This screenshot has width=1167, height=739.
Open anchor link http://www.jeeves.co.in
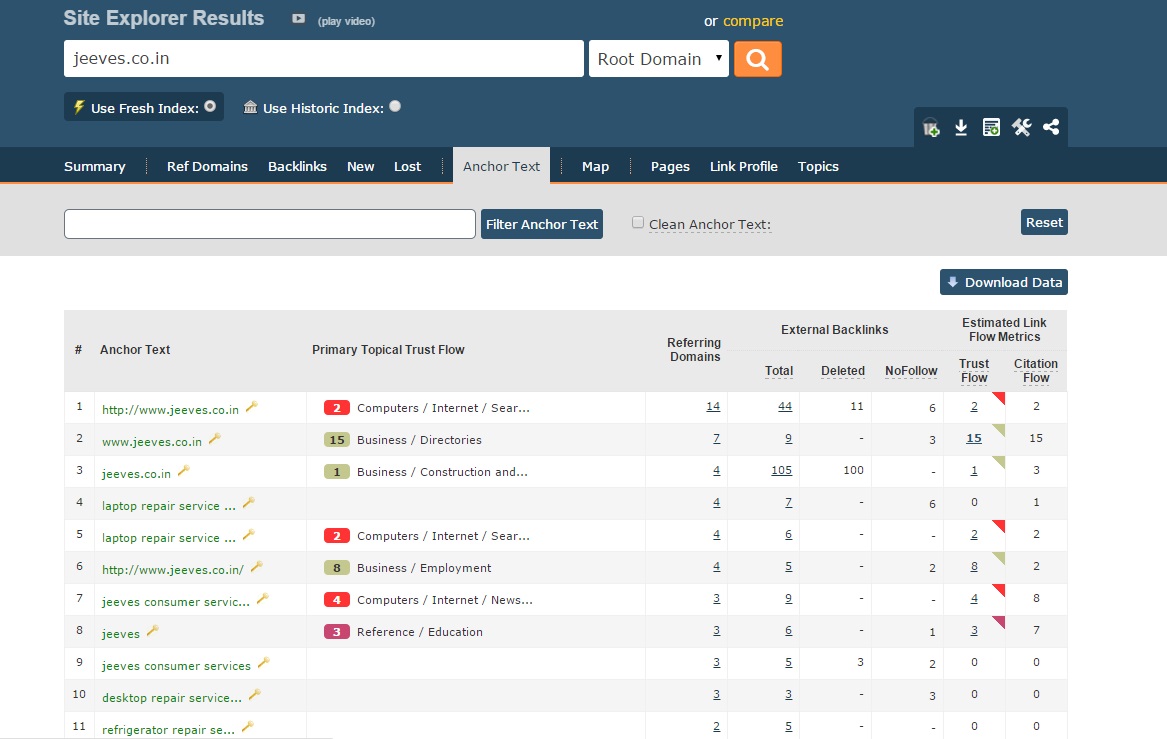tap(170, 409)
